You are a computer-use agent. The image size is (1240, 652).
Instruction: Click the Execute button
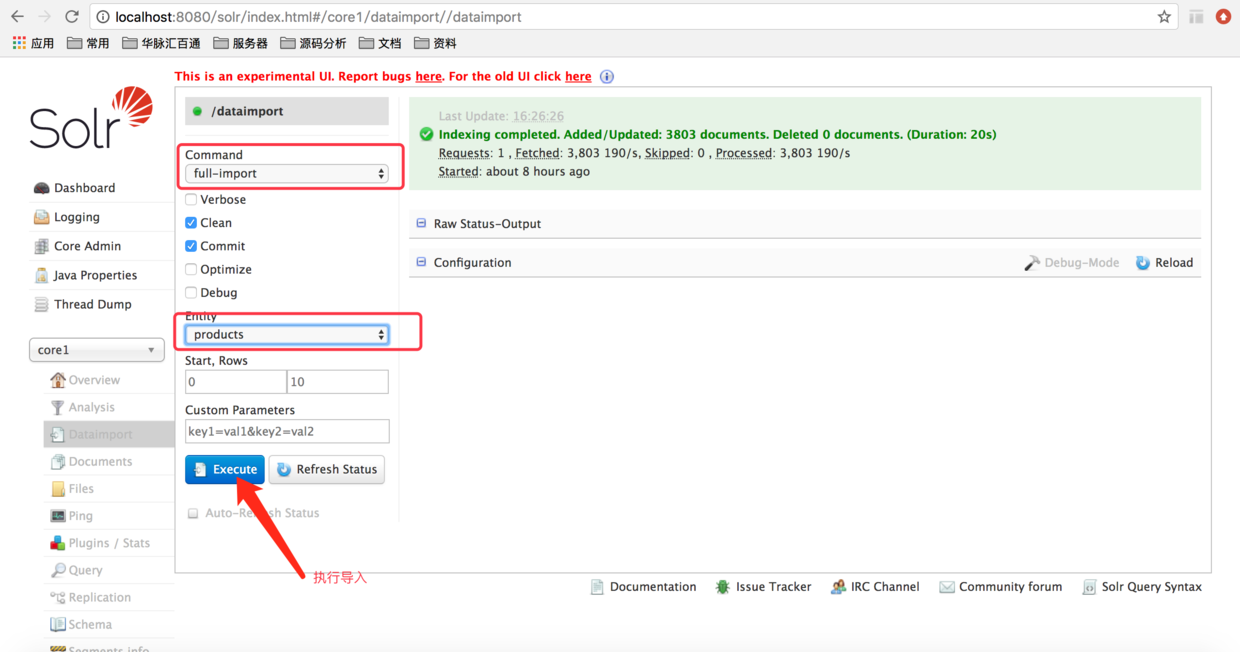[x=225, y=469]
